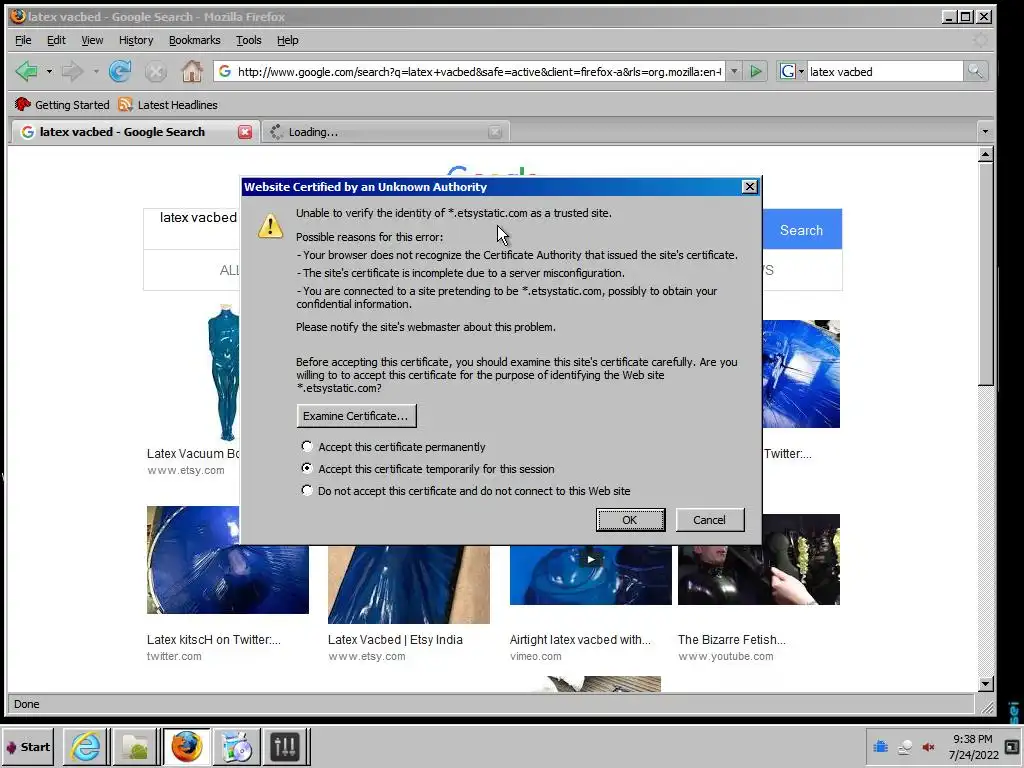Click the scrollbar down arrow
This screenshot has width=1024, height=768.
pyautogui.click(x=985, y=684)
